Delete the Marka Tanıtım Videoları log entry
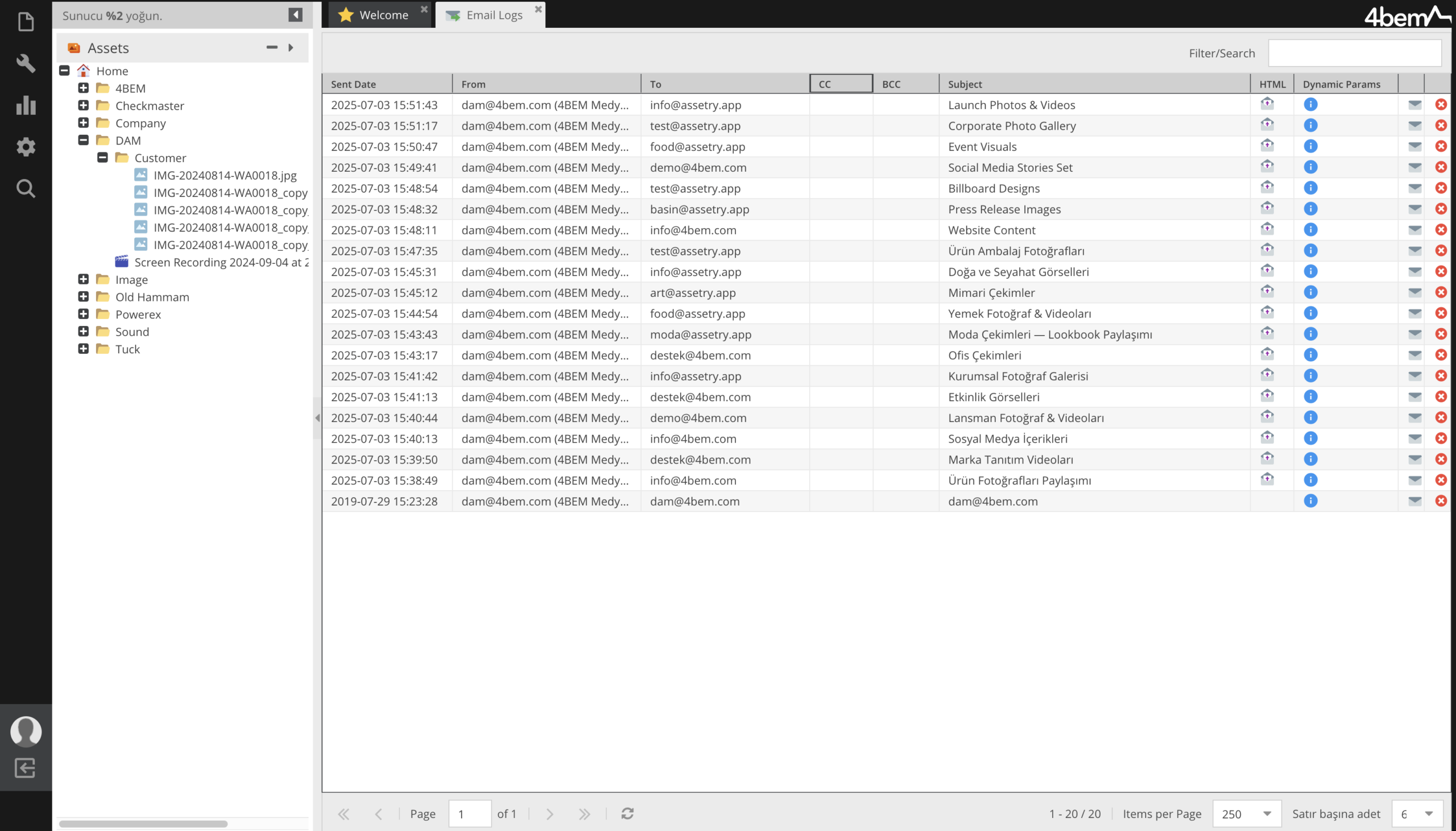Image resolution: width=1456 pixels, height=831 pixels. pyautogui.click(x=1441, y=459)
